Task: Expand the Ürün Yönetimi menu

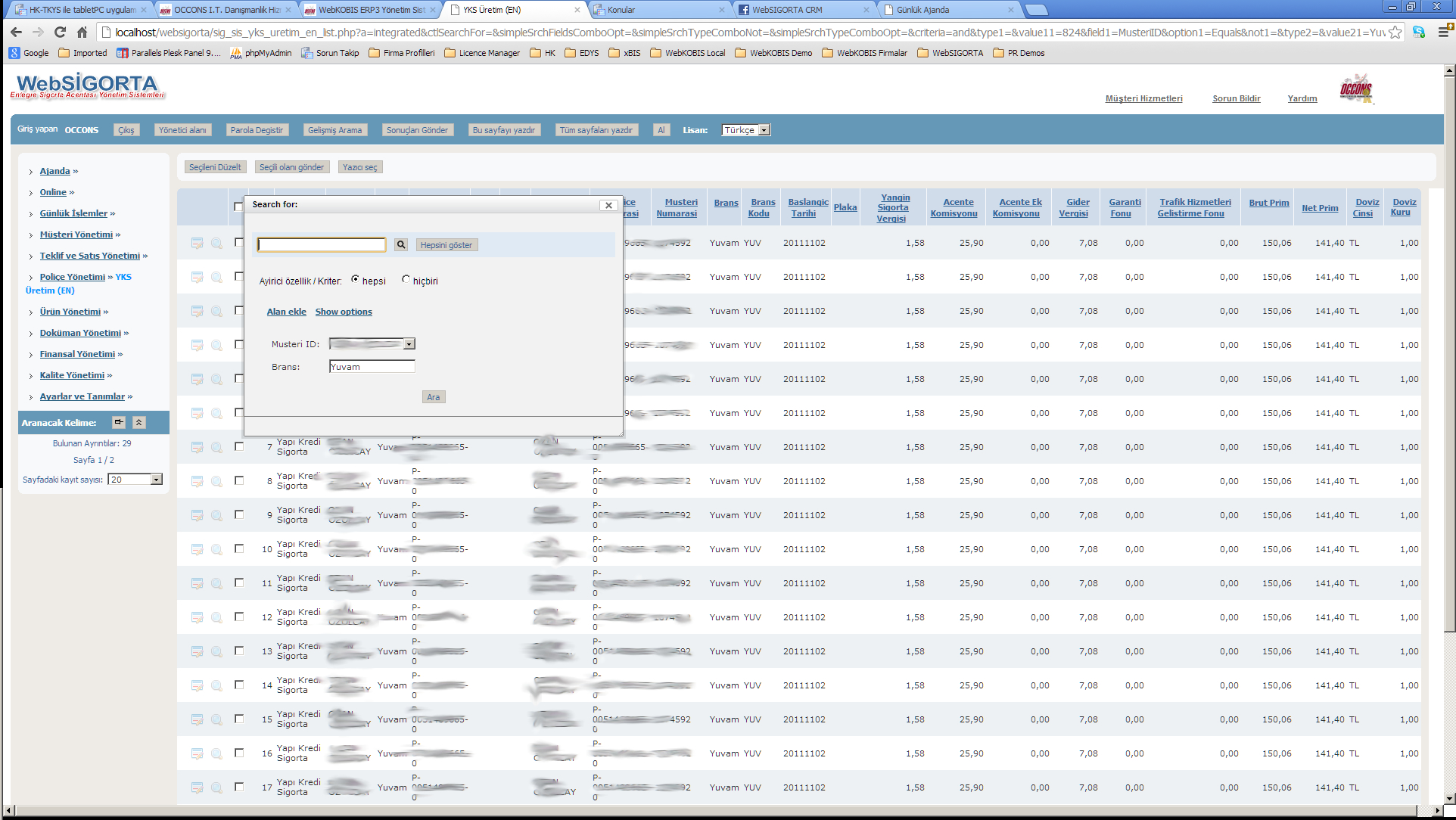Action: click(x=70, y=312)
